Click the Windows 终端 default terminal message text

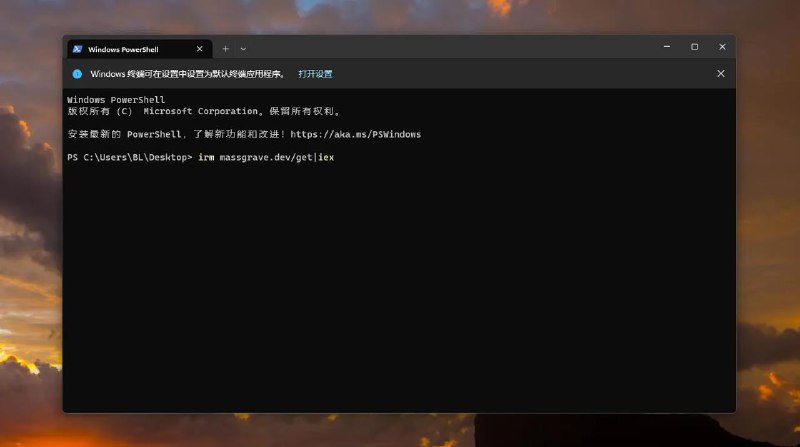click(187, 74)
